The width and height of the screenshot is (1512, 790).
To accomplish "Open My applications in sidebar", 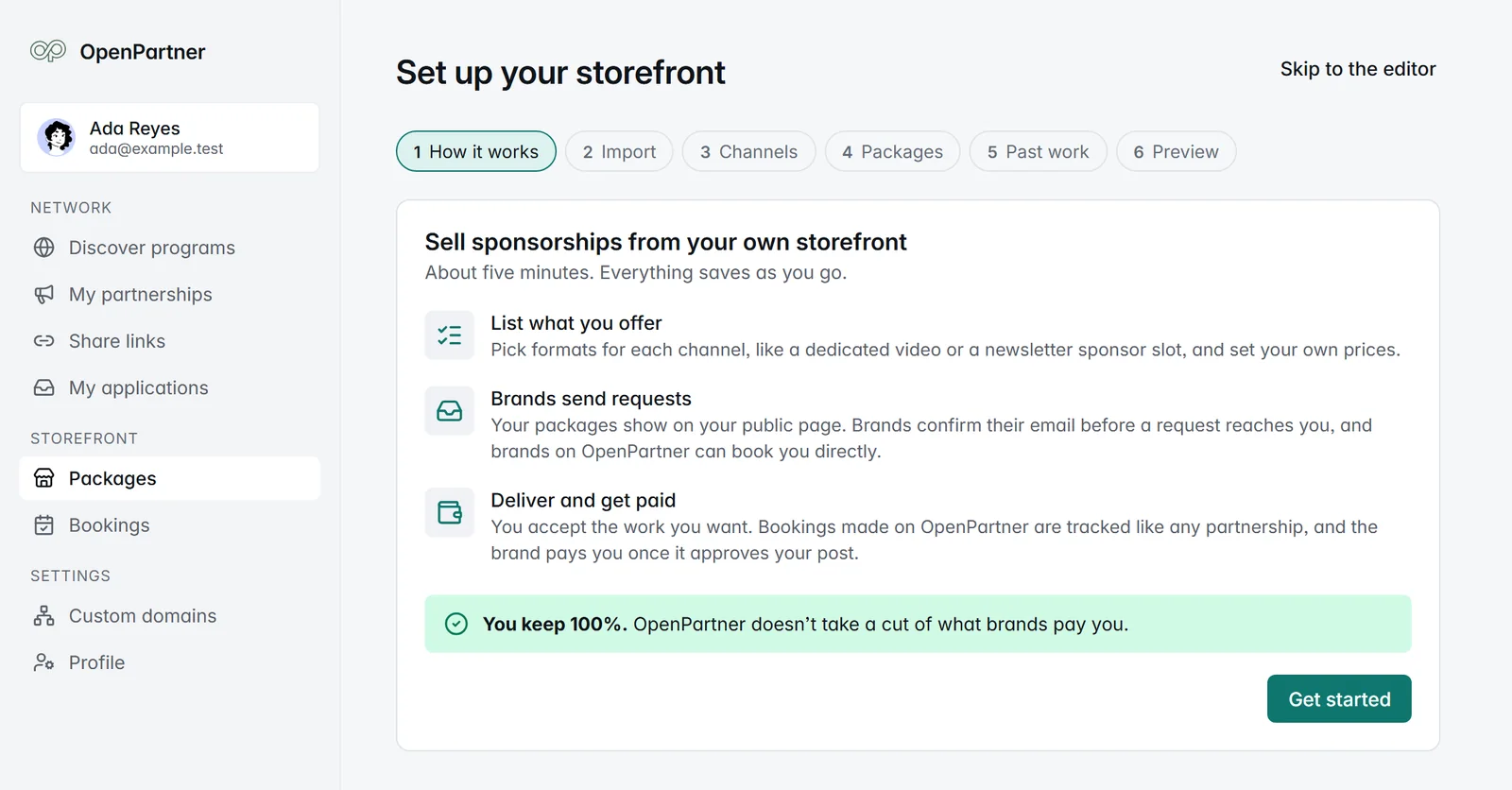I will [x=170, y=387].
